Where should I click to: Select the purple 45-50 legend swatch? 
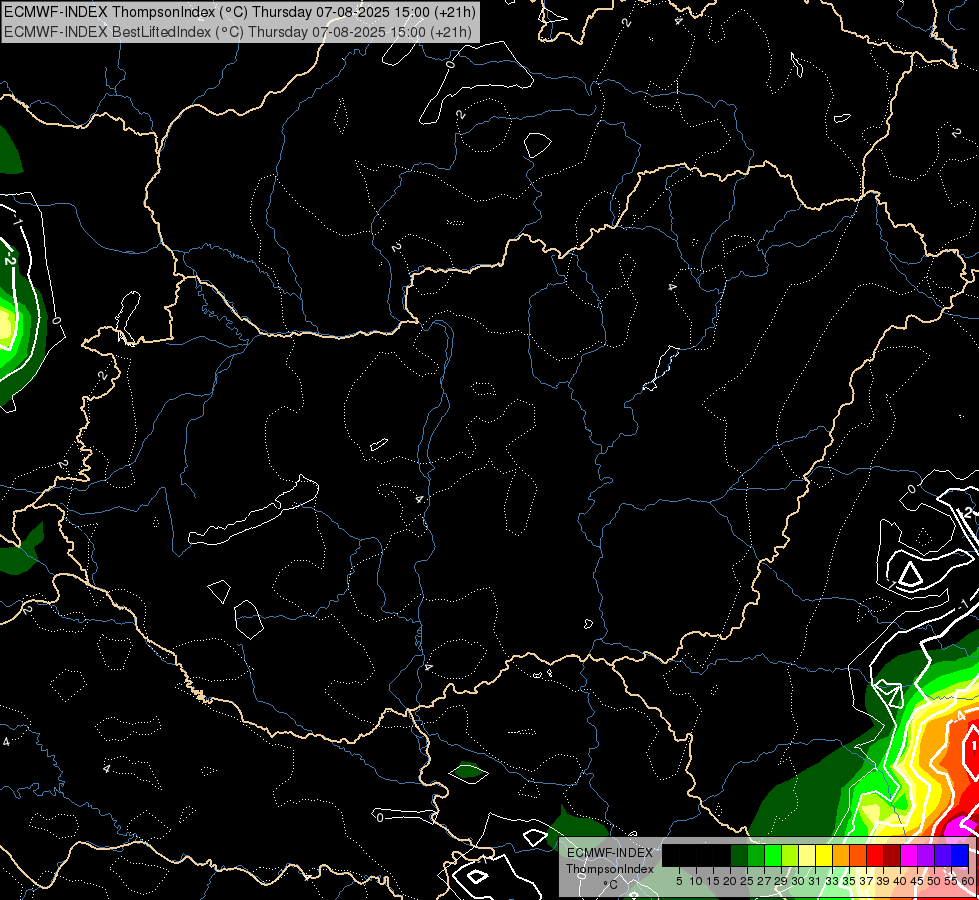[x=927, y=855]
